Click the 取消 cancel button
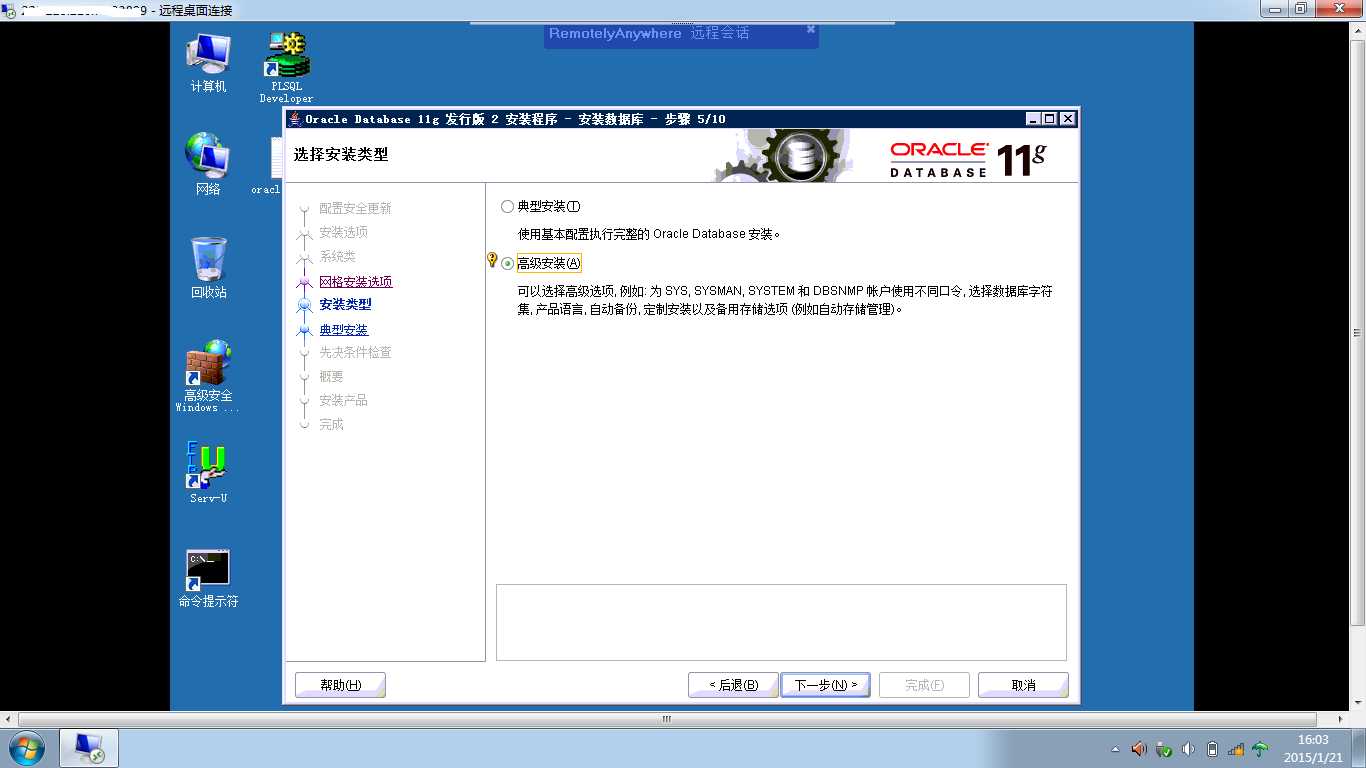 click(x=1023, y=685)
